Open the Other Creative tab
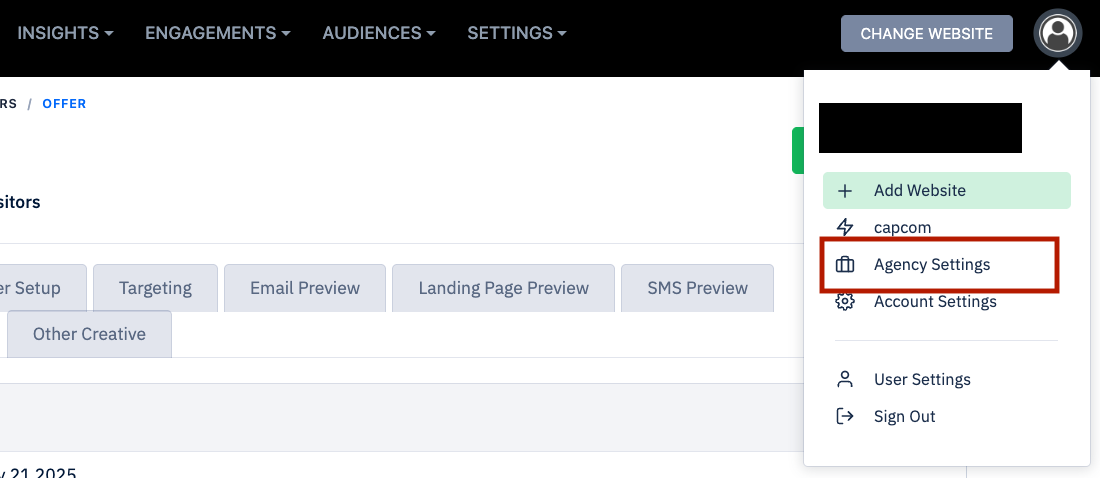The width and height of the screenshot is (1100, 478). click(x=89, y=334)
